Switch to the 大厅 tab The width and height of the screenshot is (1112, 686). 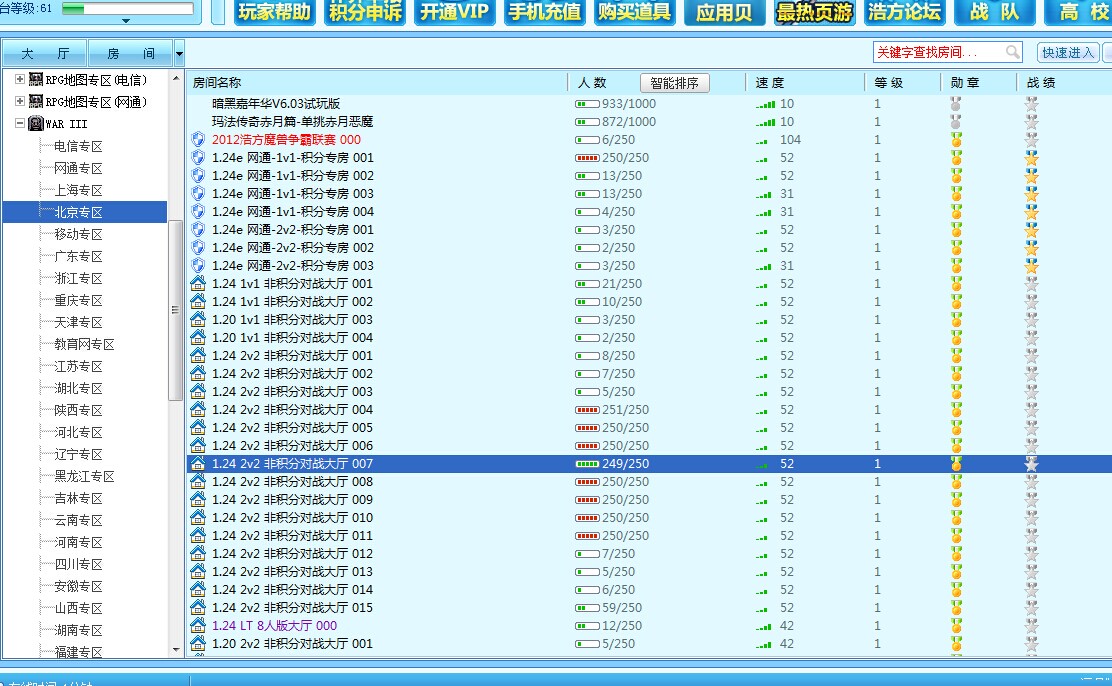tap(45, 53)
